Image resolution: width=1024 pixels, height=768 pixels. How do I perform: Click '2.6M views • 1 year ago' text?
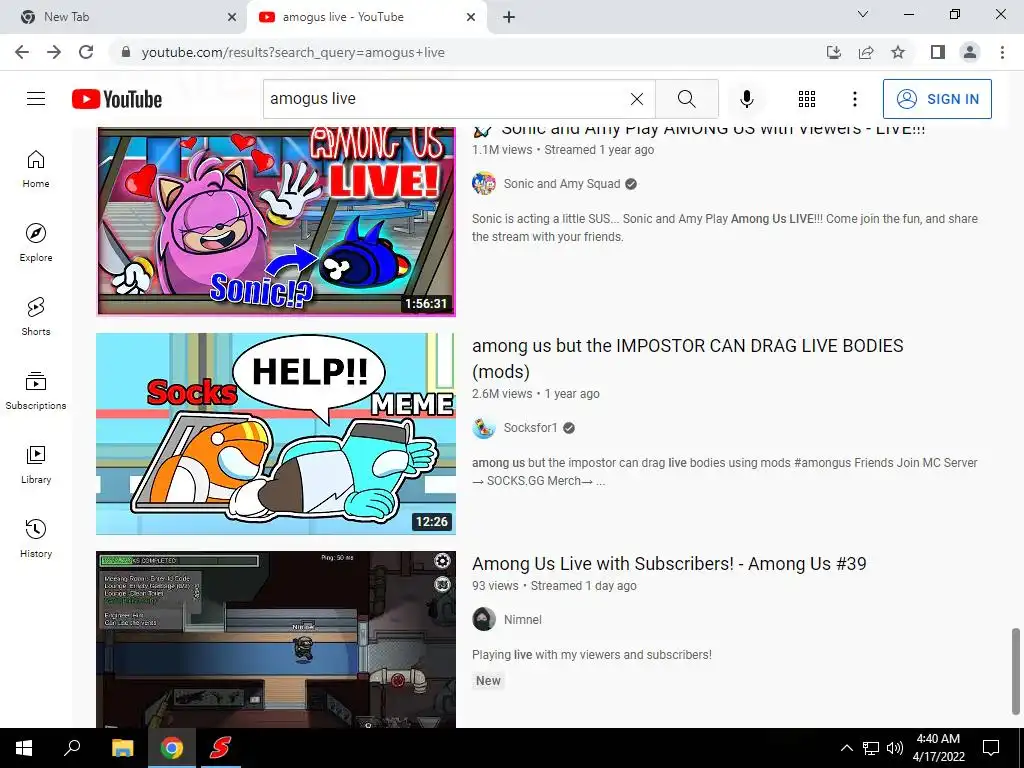pos(536,394)
